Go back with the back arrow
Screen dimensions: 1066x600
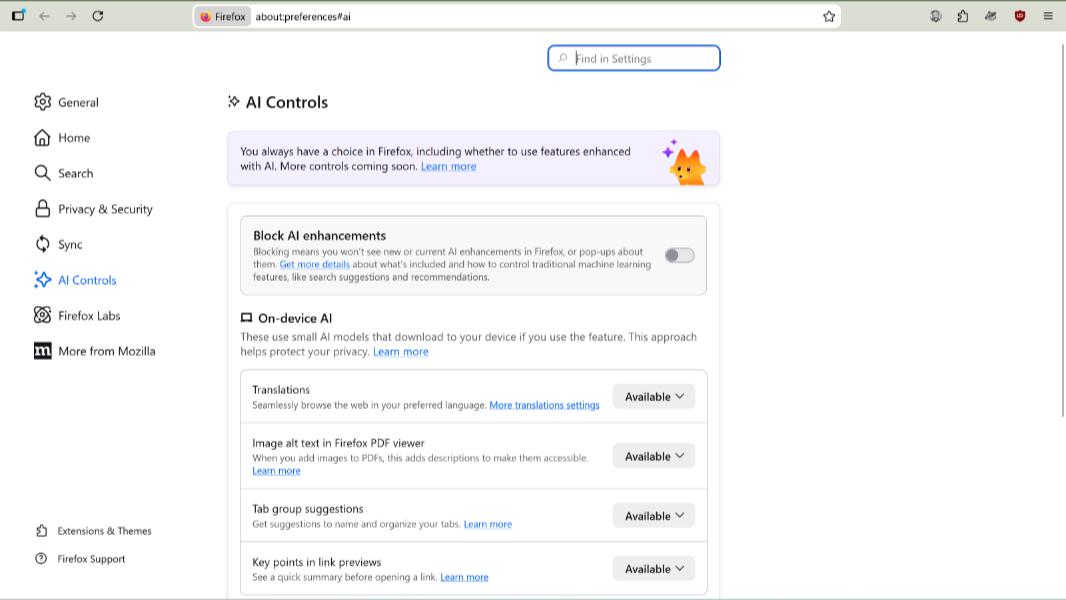pos(45,16)
